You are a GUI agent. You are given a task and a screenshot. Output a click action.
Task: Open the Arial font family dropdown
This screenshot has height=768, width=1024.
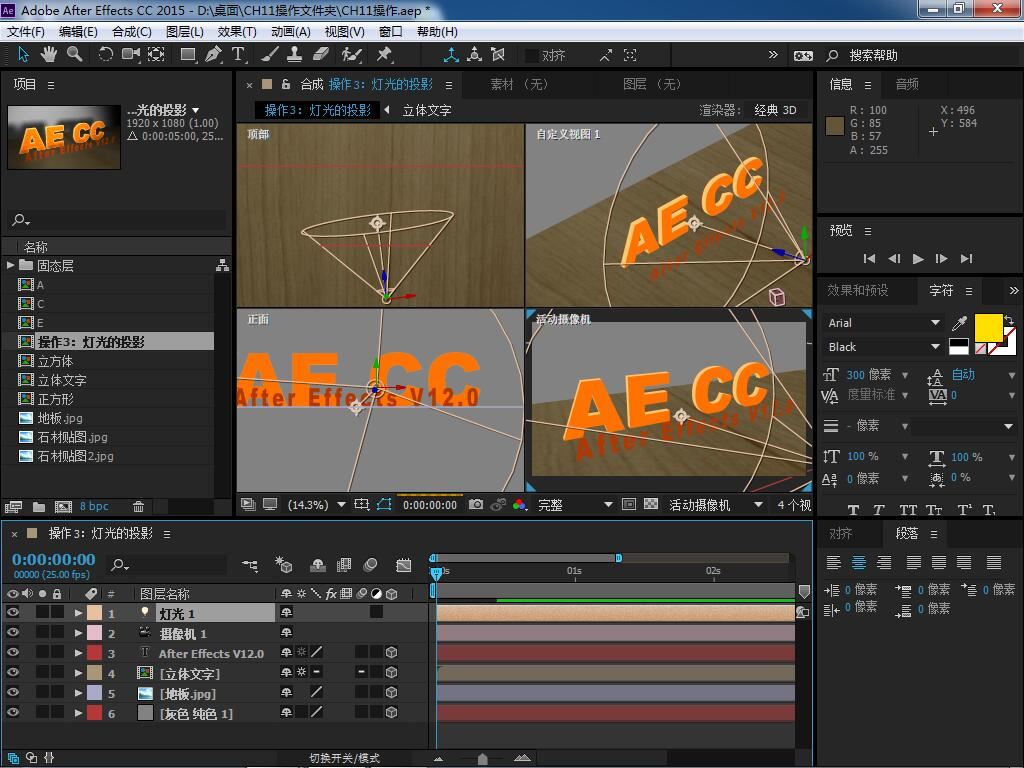(884, 323)
